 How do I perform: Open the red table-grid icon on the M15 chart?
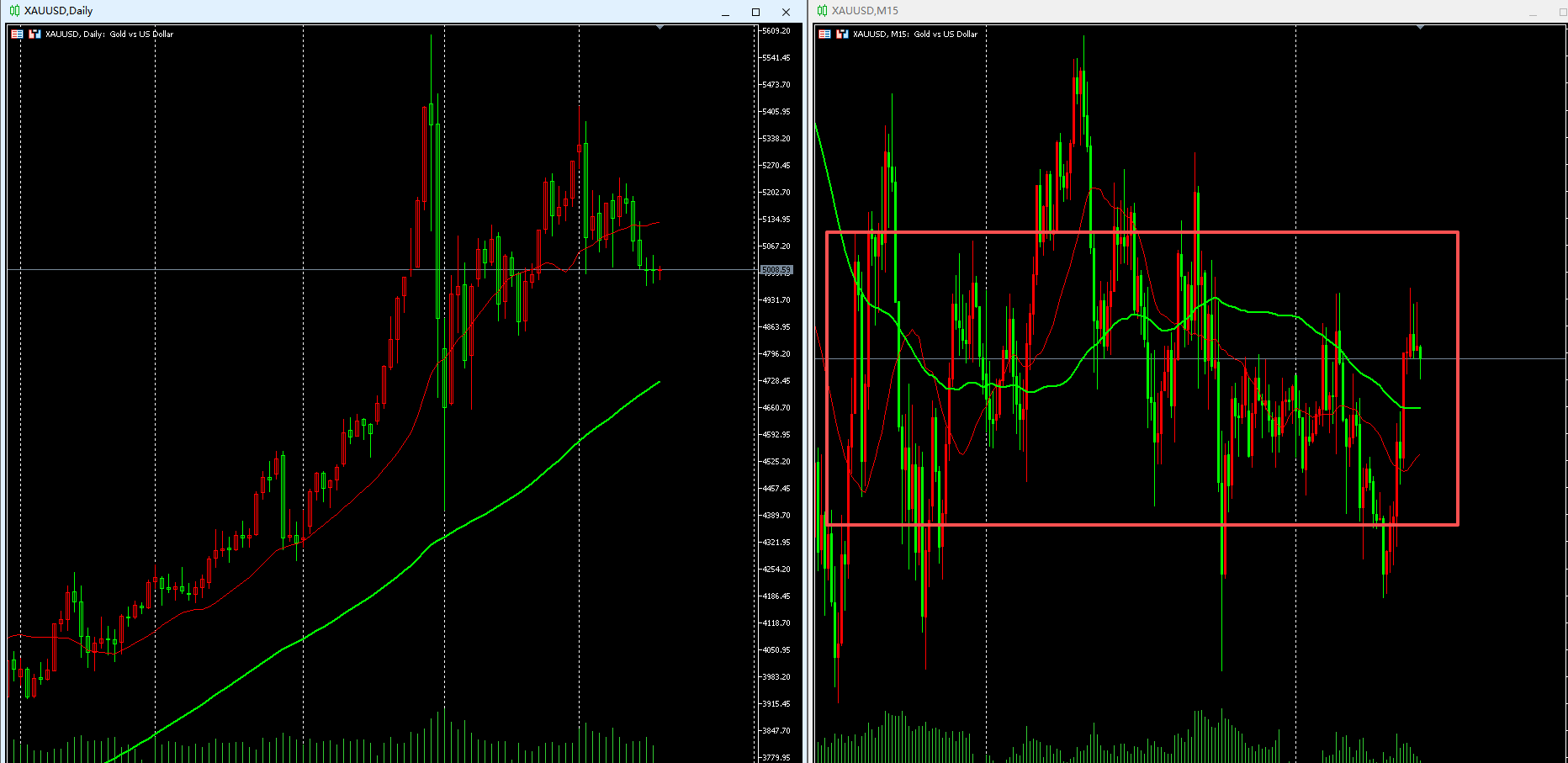[824, 34]
